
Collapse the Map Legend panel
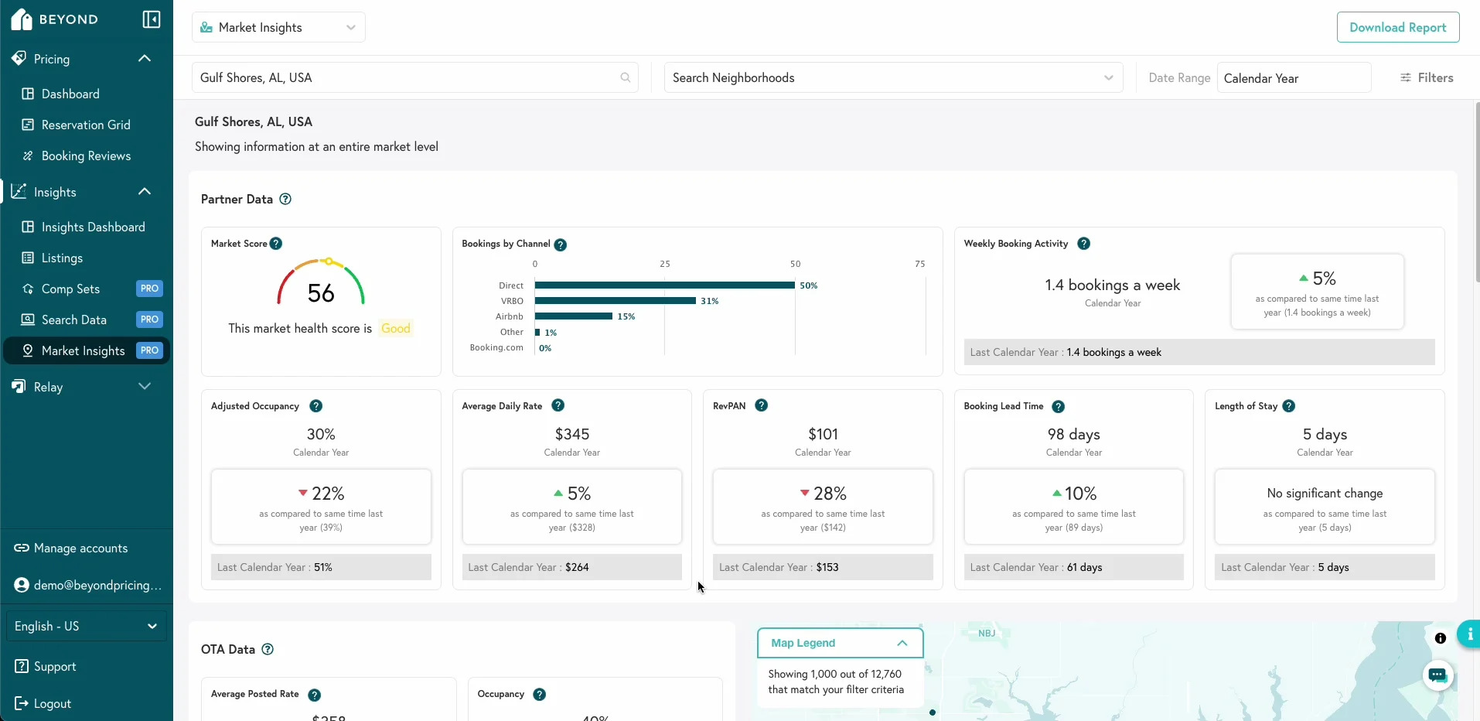pyautogui.click(x=901, y=643)
